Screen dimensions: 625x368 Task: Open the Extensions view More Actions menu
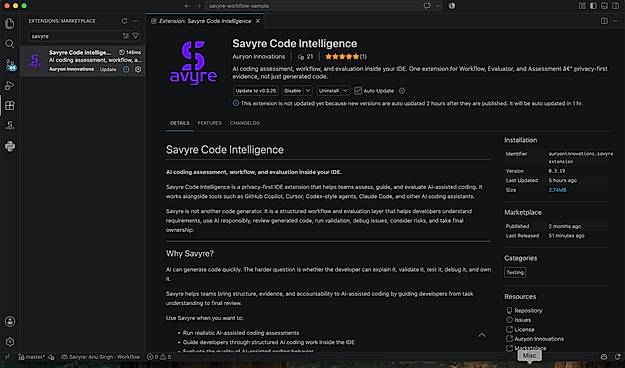[136, 21]
